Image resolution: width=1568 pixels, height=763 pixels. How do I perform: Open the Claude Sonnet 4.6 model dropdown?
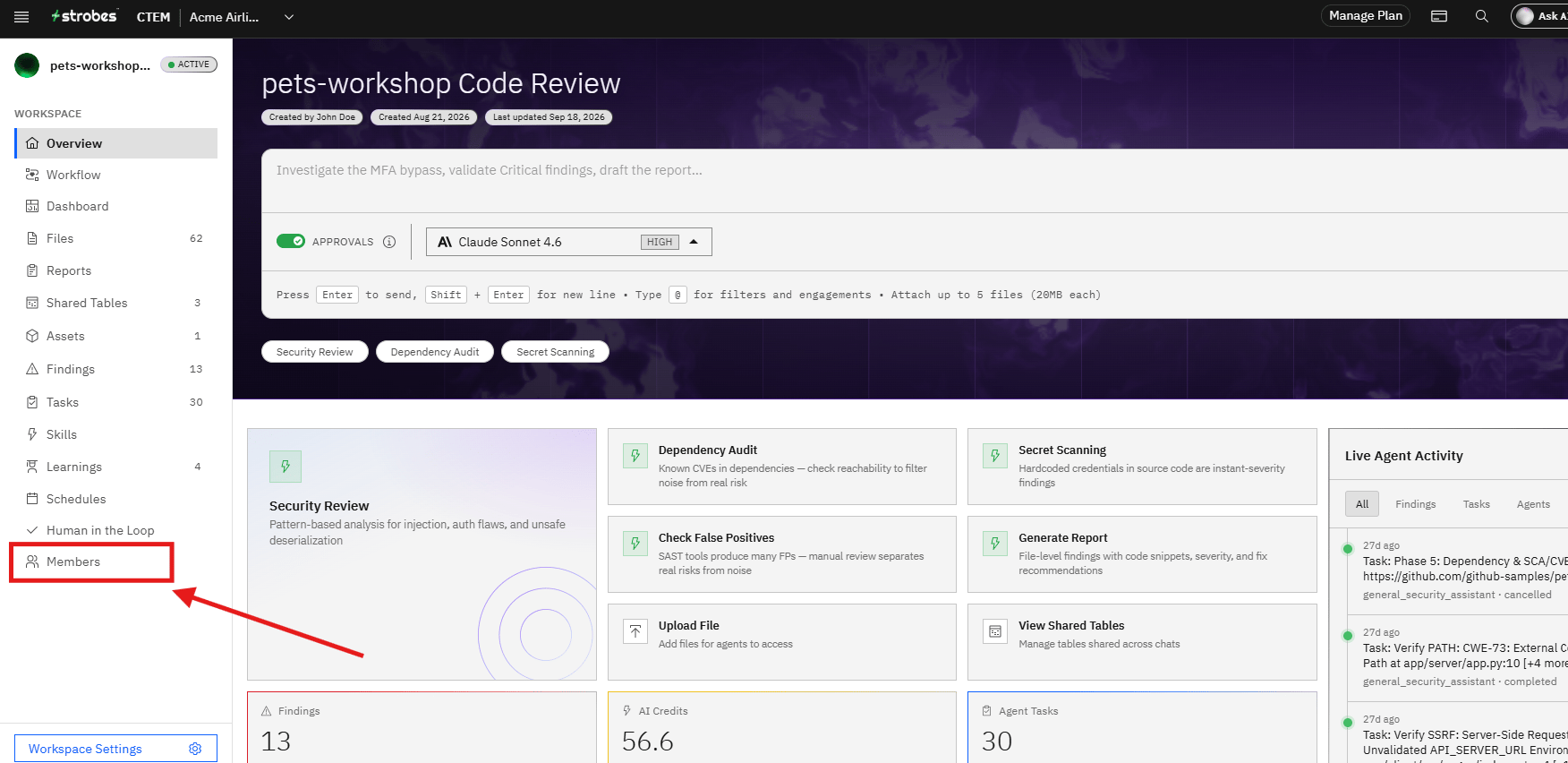coord(569,242)
